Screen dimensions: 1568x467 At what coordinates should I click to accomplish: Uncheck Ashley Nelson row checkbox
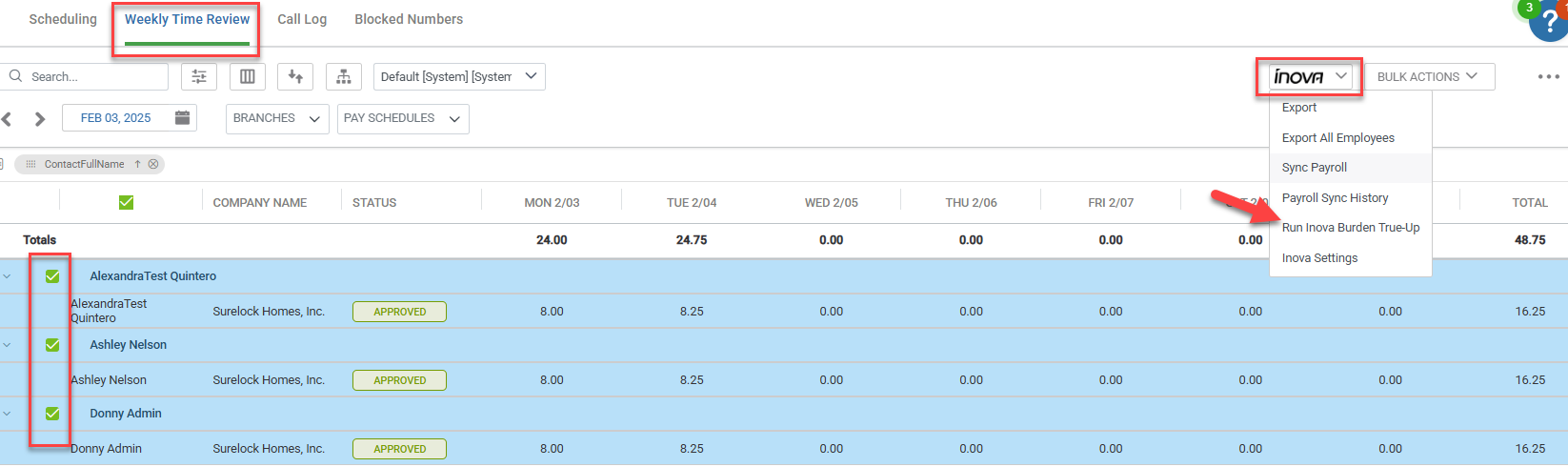(52, 345)
